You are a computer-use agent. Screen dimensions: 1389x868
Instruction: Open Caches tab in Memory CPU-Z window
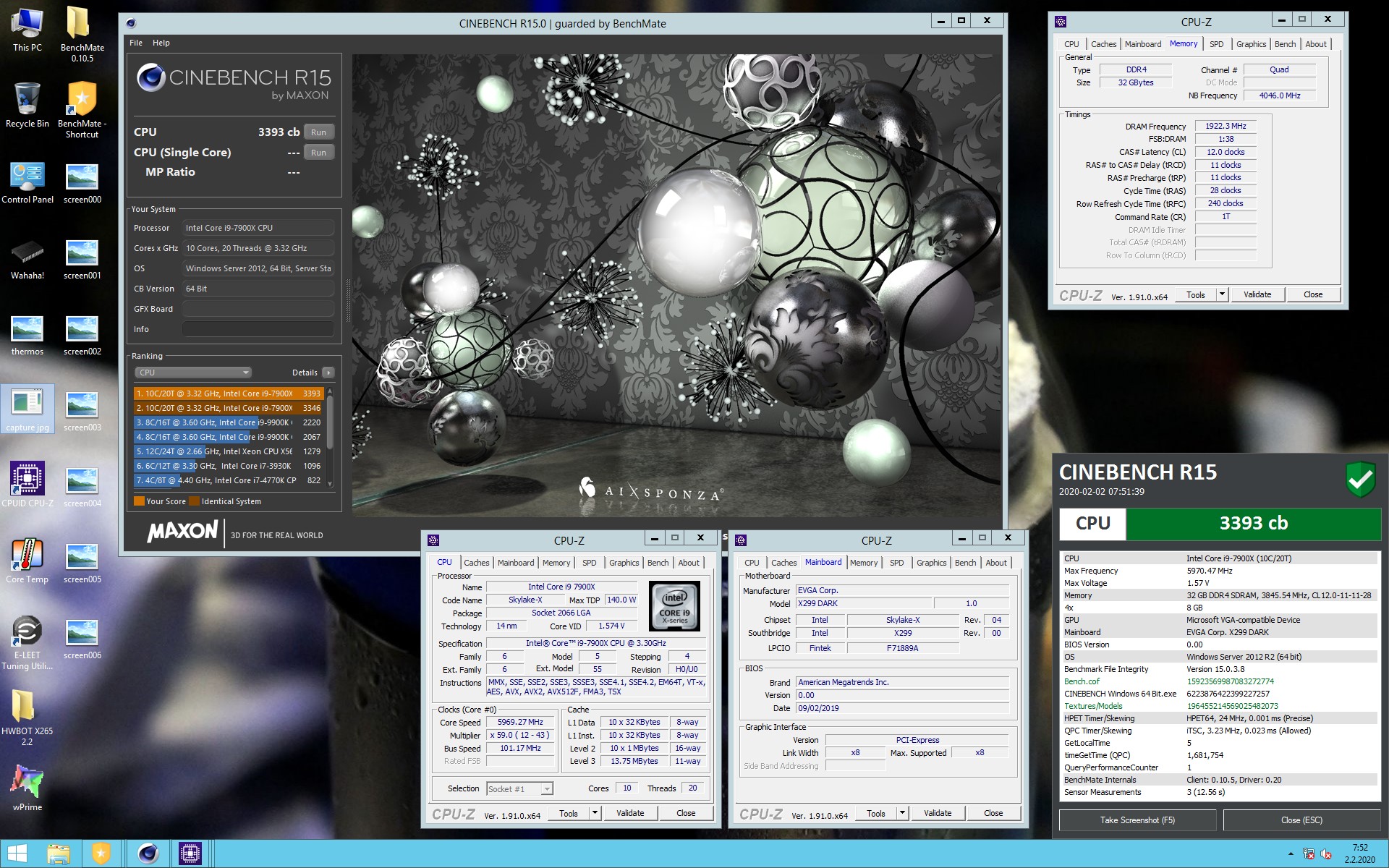pos(1103,44)
